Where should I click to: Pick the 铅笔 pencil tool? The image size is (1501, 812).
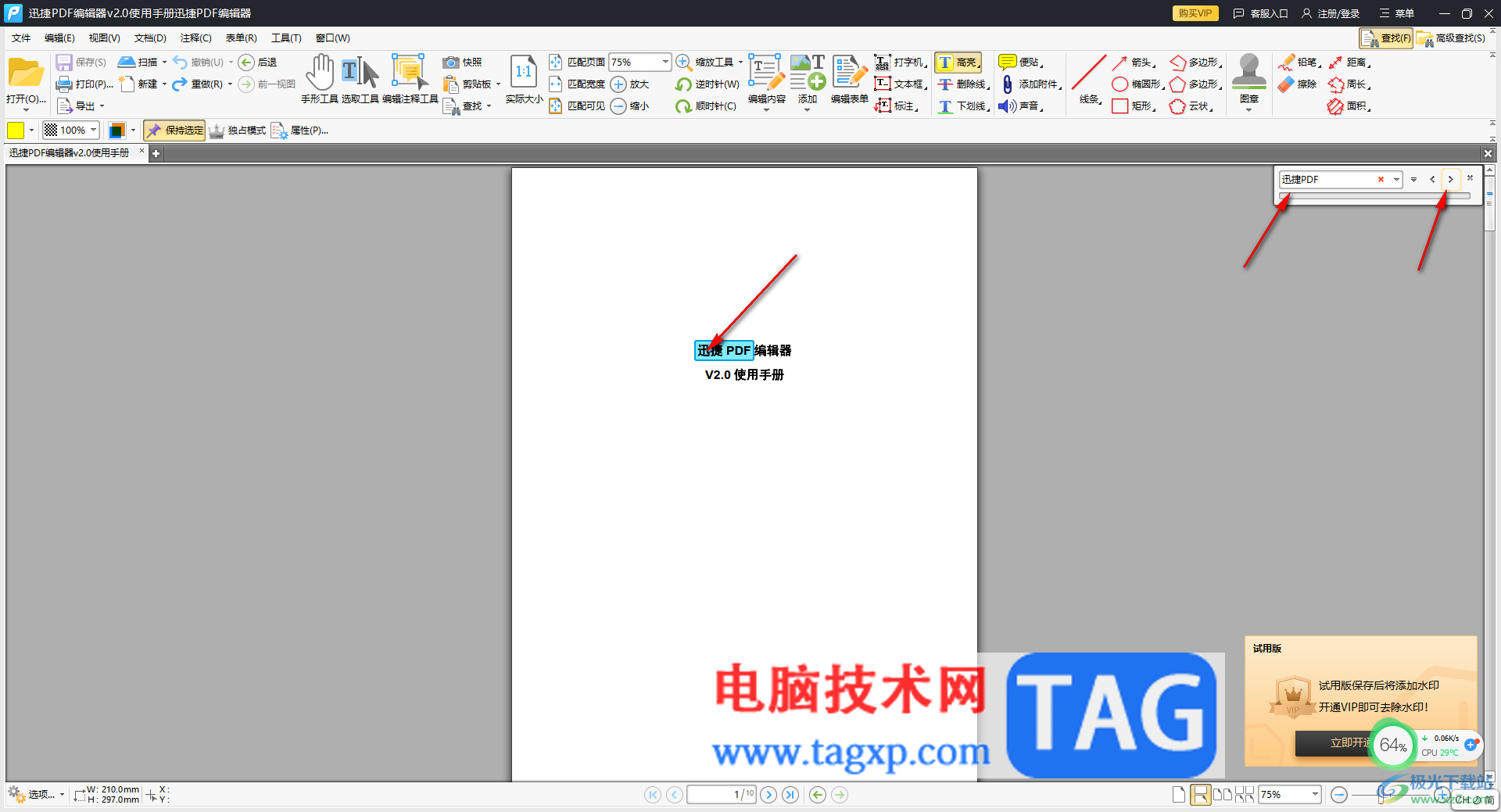[1299, 63]
